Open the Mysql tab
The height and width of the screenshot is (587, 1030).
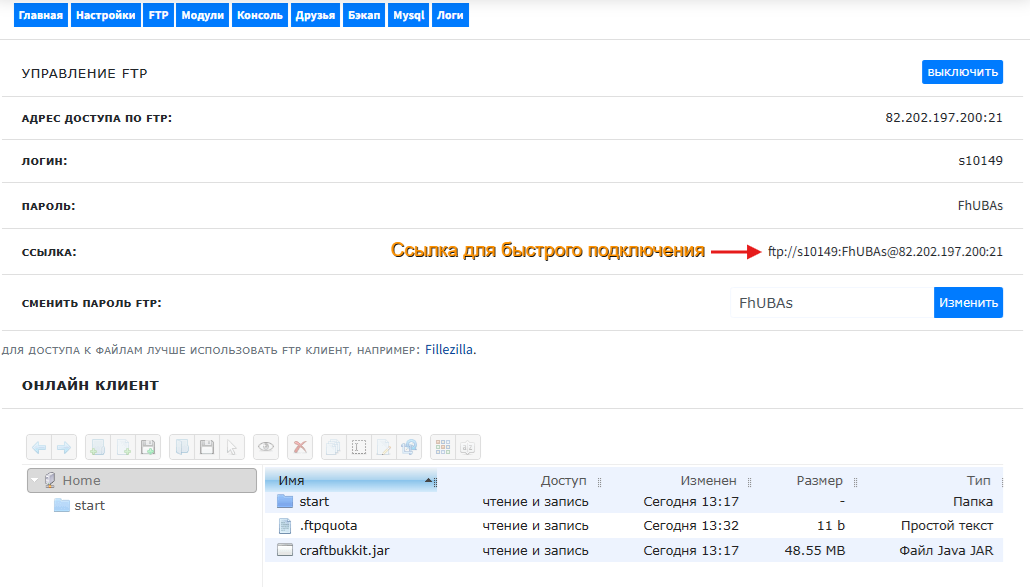click(x=409, y=15)
